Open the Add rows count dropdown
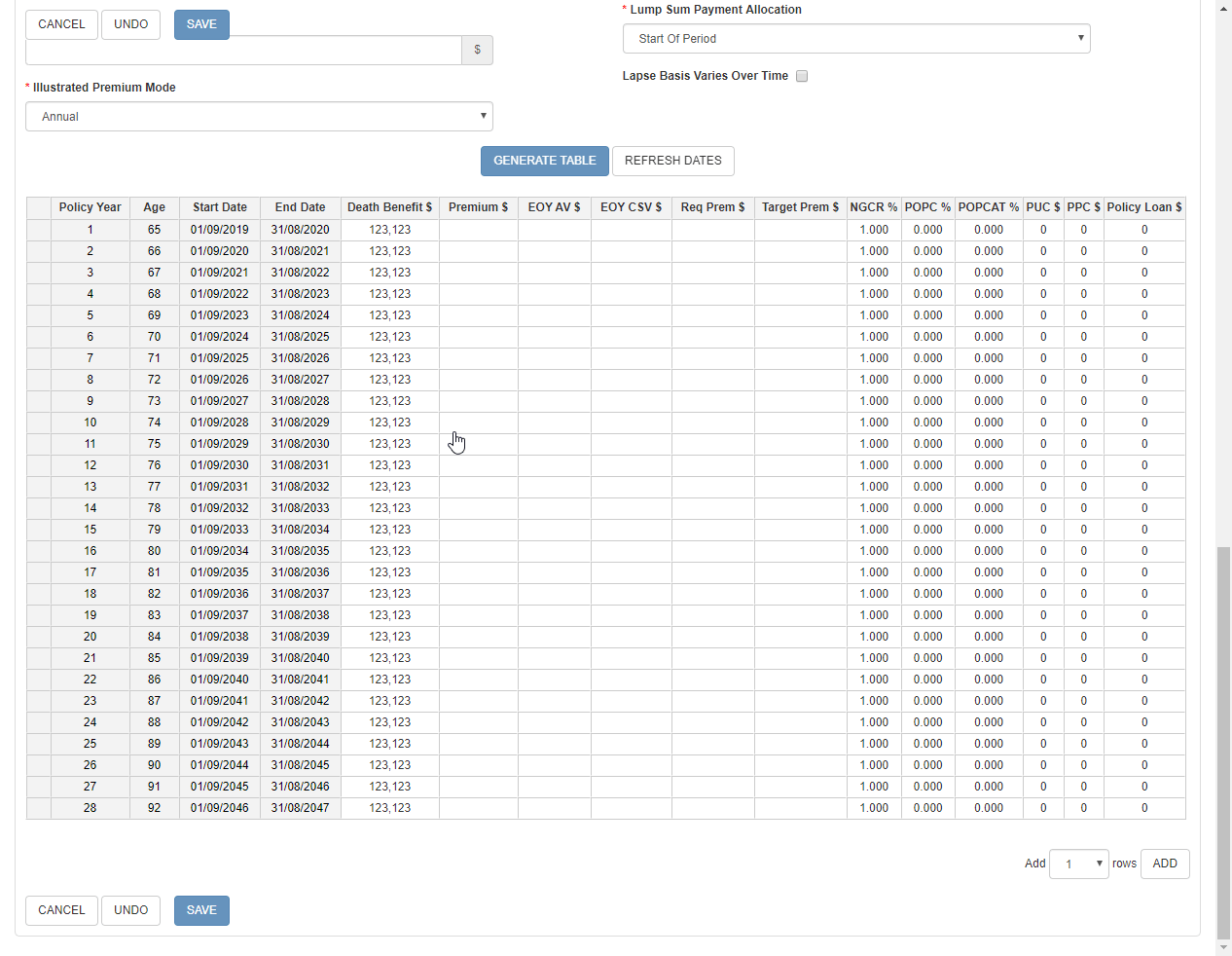This screenshot has width=1232, height=956. pyautogui.click(x=1078, y=864)
